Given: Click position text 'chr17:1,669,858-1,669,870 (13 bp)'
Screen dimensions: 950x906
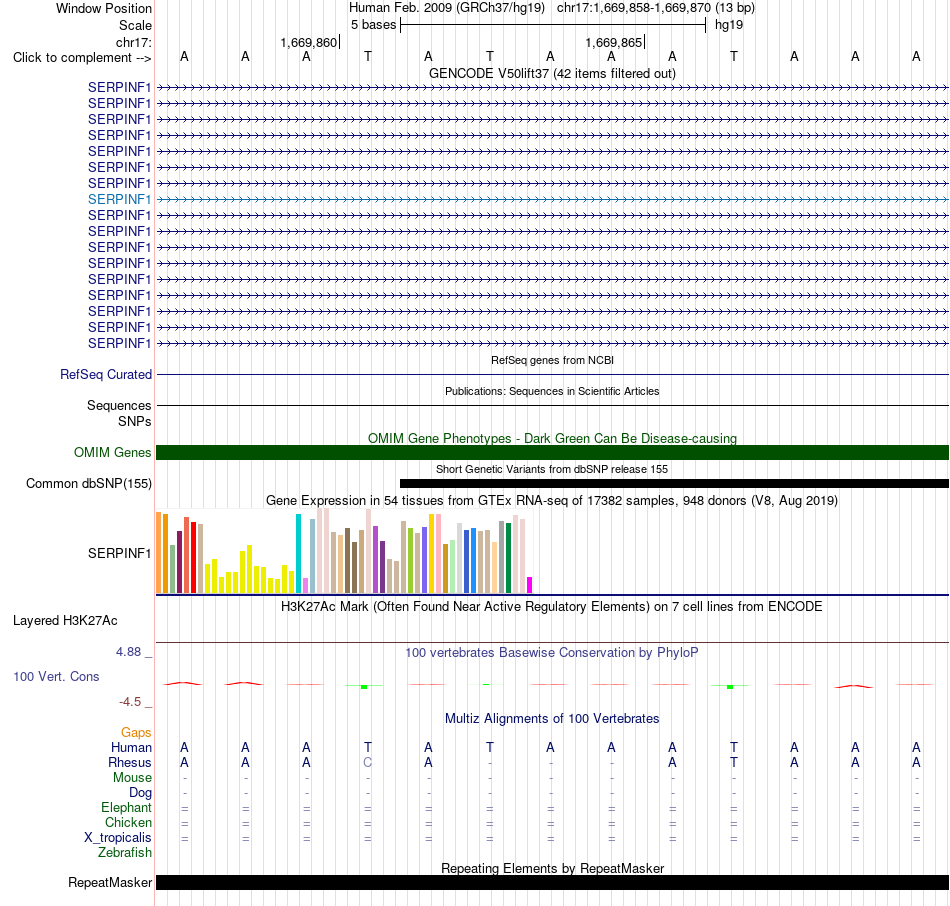Looking at the screenshot, I should (x=656, y=8).
